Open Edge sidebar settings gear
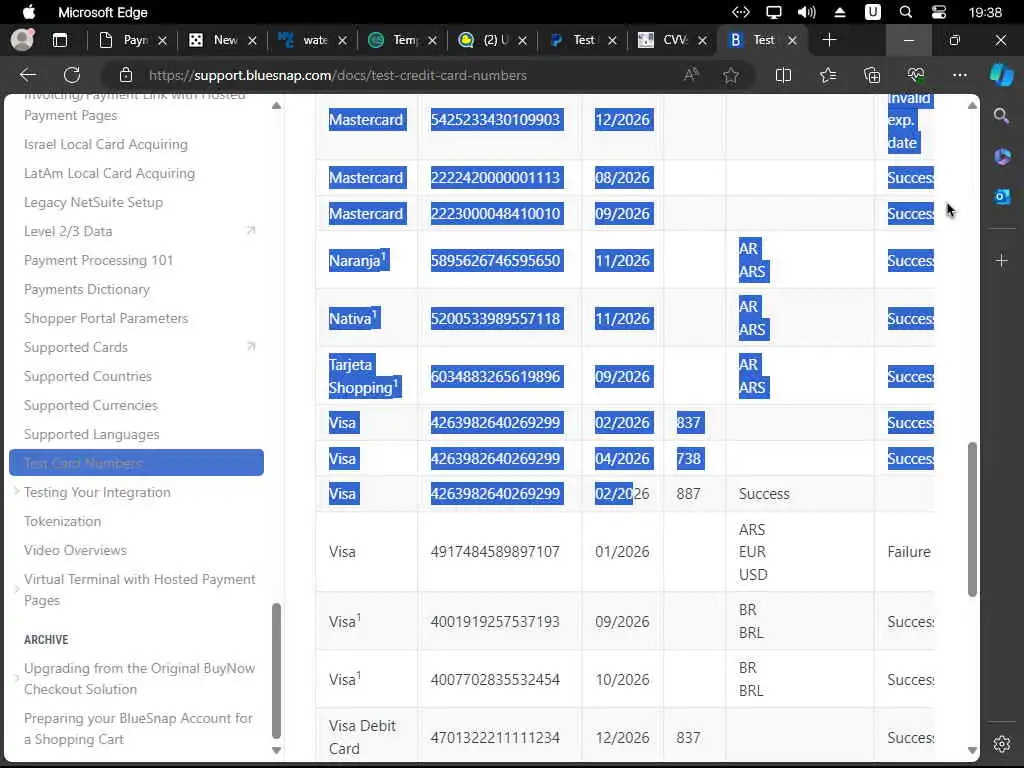Viewport: 1024px width, 768px height. [1002, 744]
